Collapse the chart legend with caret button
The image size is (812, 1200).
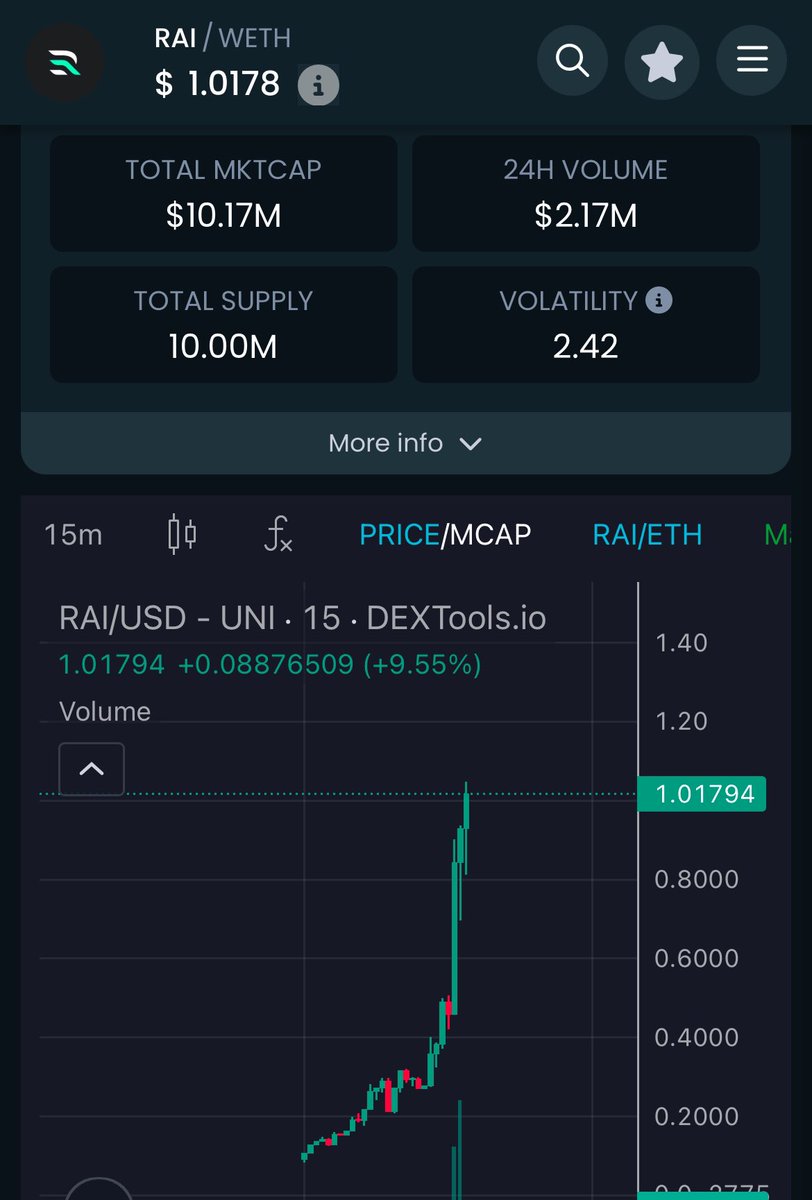pos(91,769)
